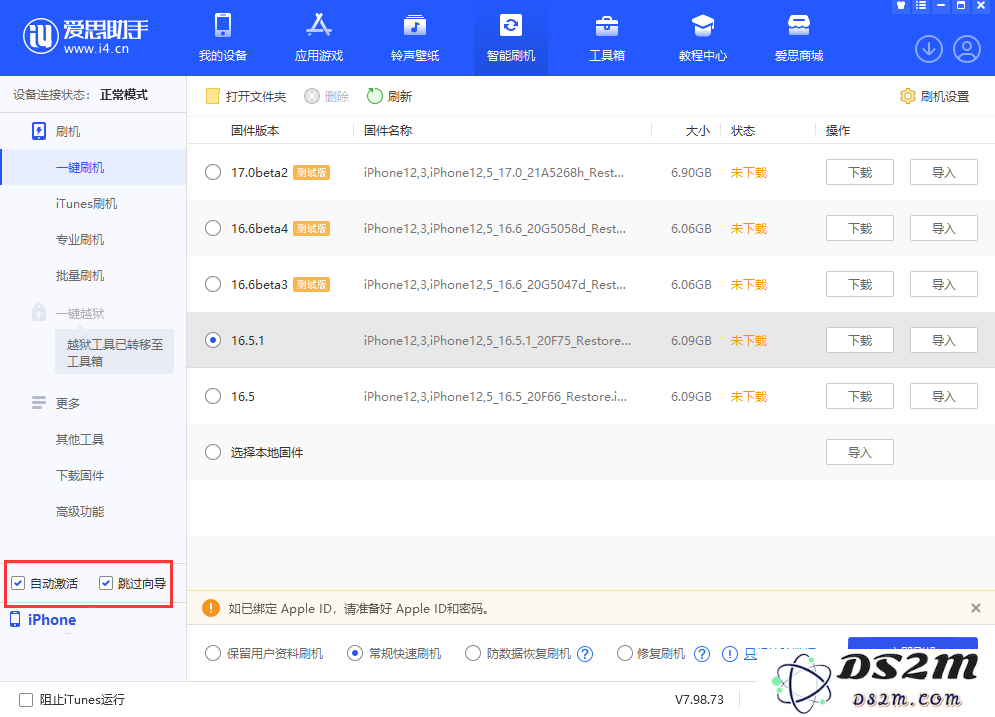Screen dimensions: 995x717
Task: Click 导入 for 16.5.1 firmware
Action: coord(944,340)
